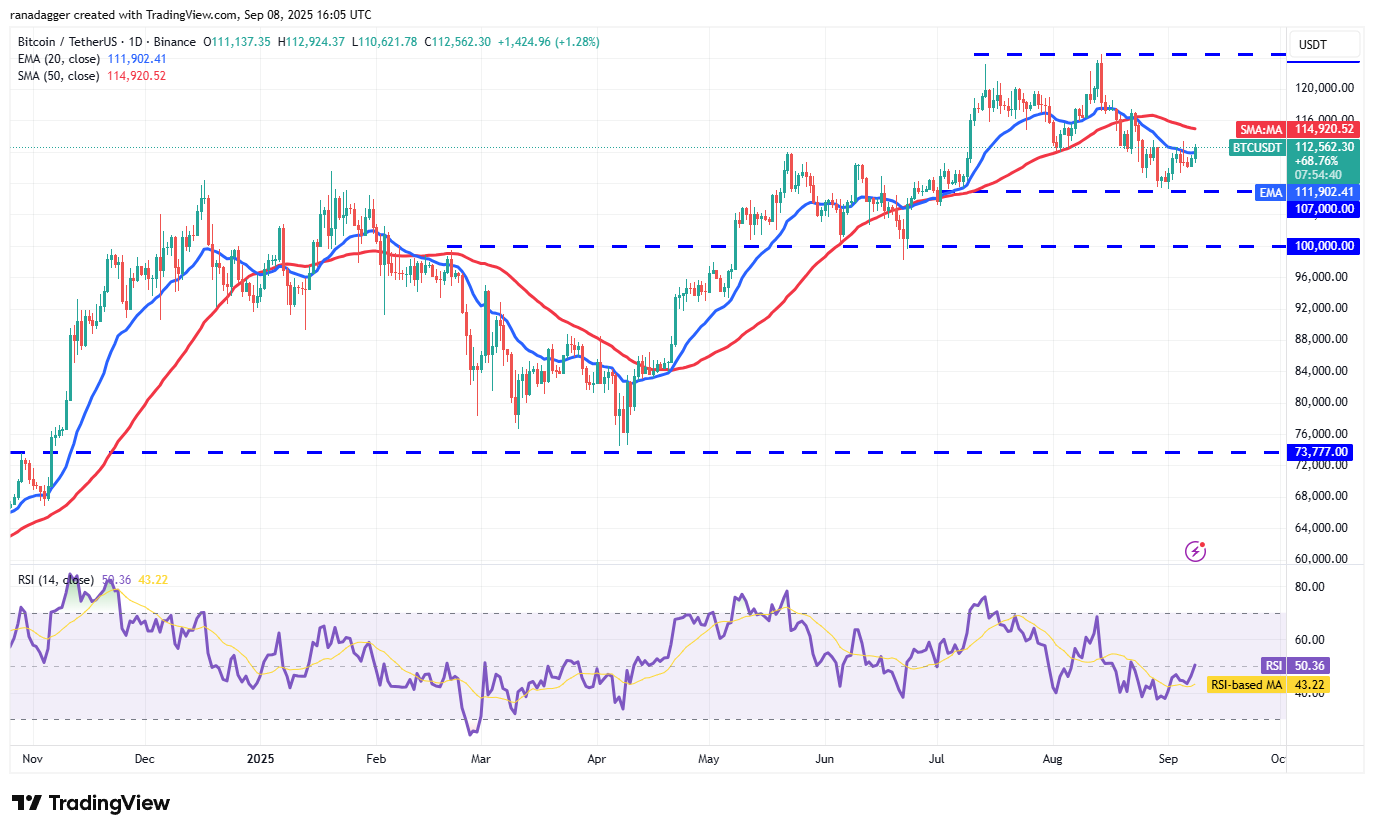Click the lightning bolt quick-action icon on the chart
Image resolution: width=1374 pixels, height=833 pixels.
point(1196,550)
